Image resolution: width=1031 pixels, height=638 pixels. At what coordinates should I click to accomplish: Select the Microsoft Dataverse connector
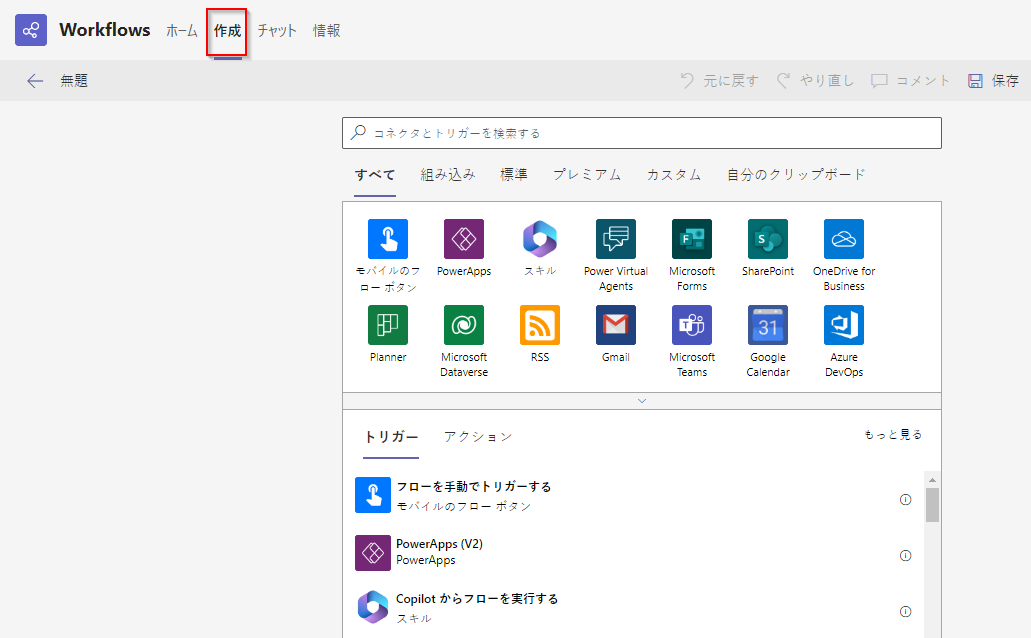463,325
